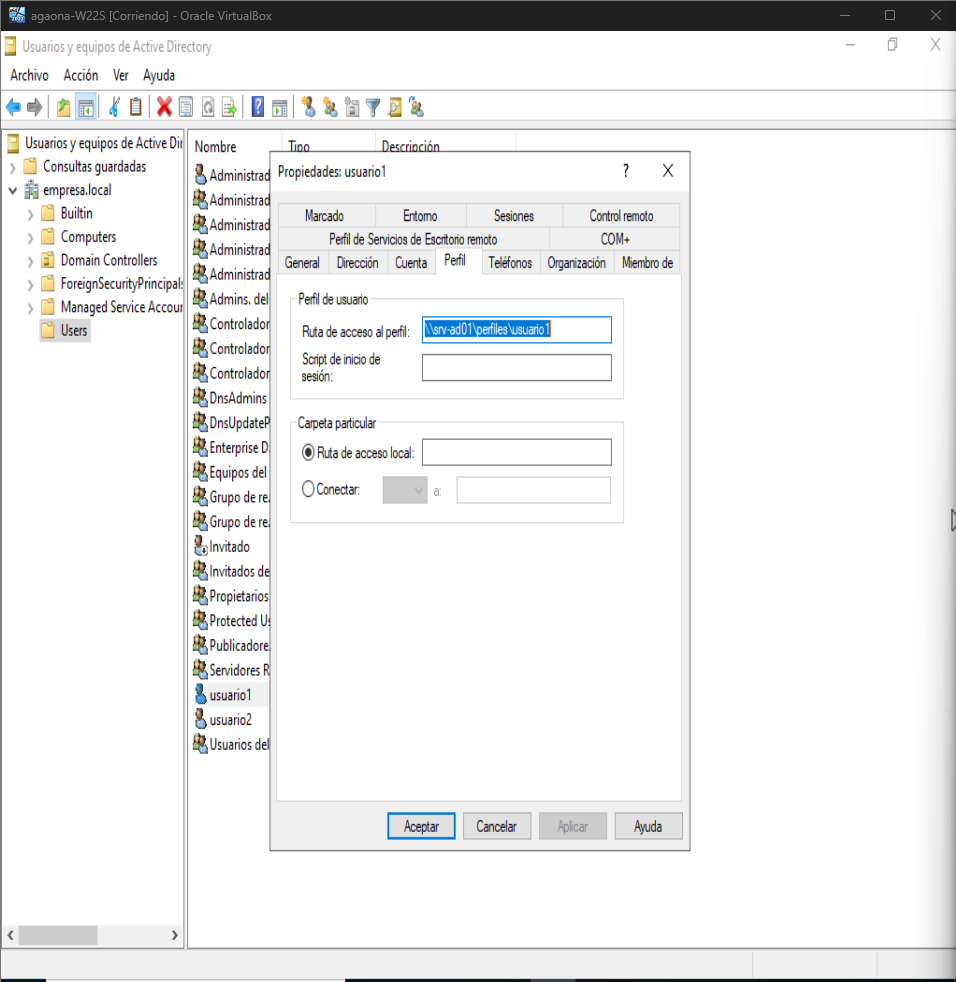
Task: Click the export list toolbar icon
Action: [229, 107]
